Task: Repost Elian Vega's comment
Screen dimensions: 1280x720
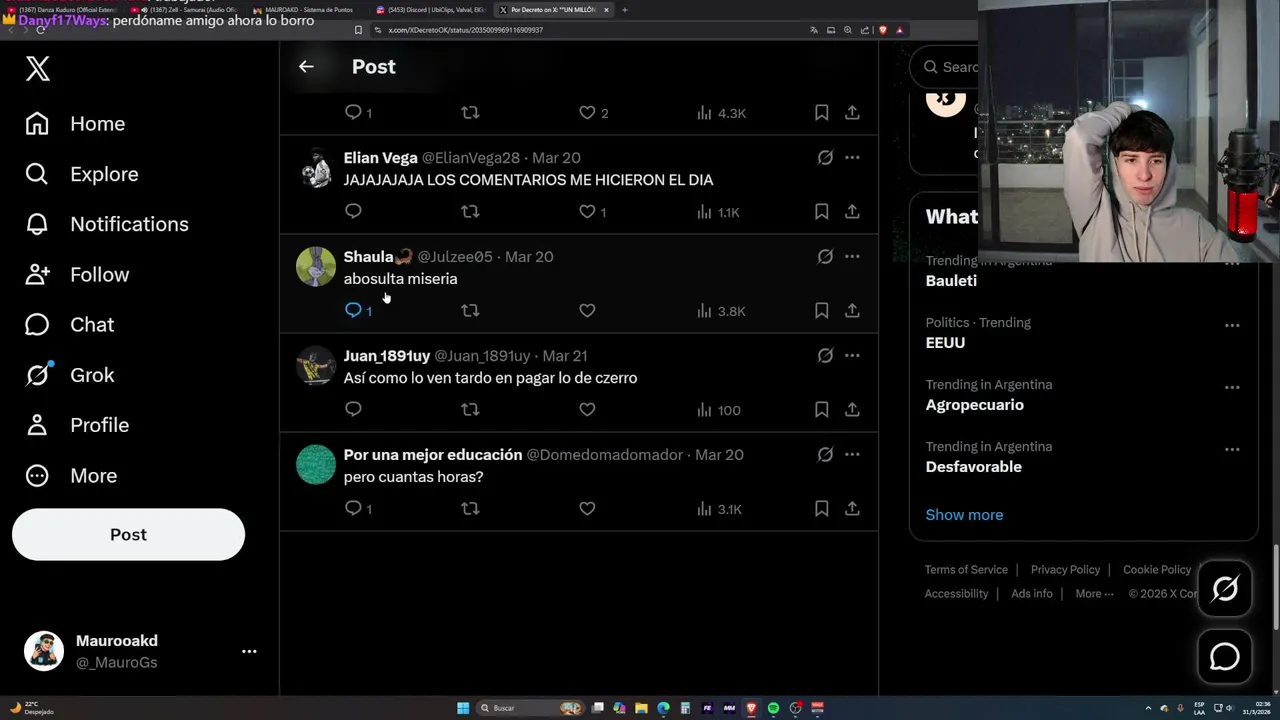Action: (470, 211)
